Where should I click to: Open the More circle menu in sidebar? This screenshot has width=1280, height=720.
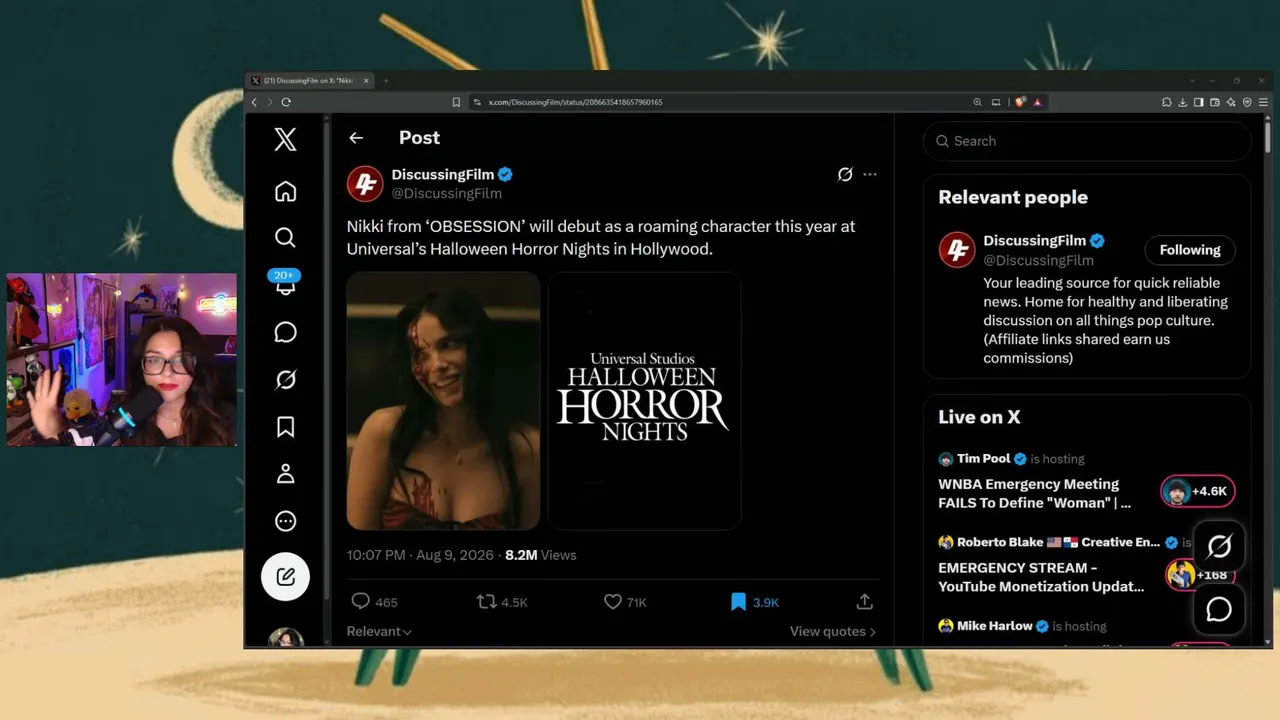coord(285,521)
